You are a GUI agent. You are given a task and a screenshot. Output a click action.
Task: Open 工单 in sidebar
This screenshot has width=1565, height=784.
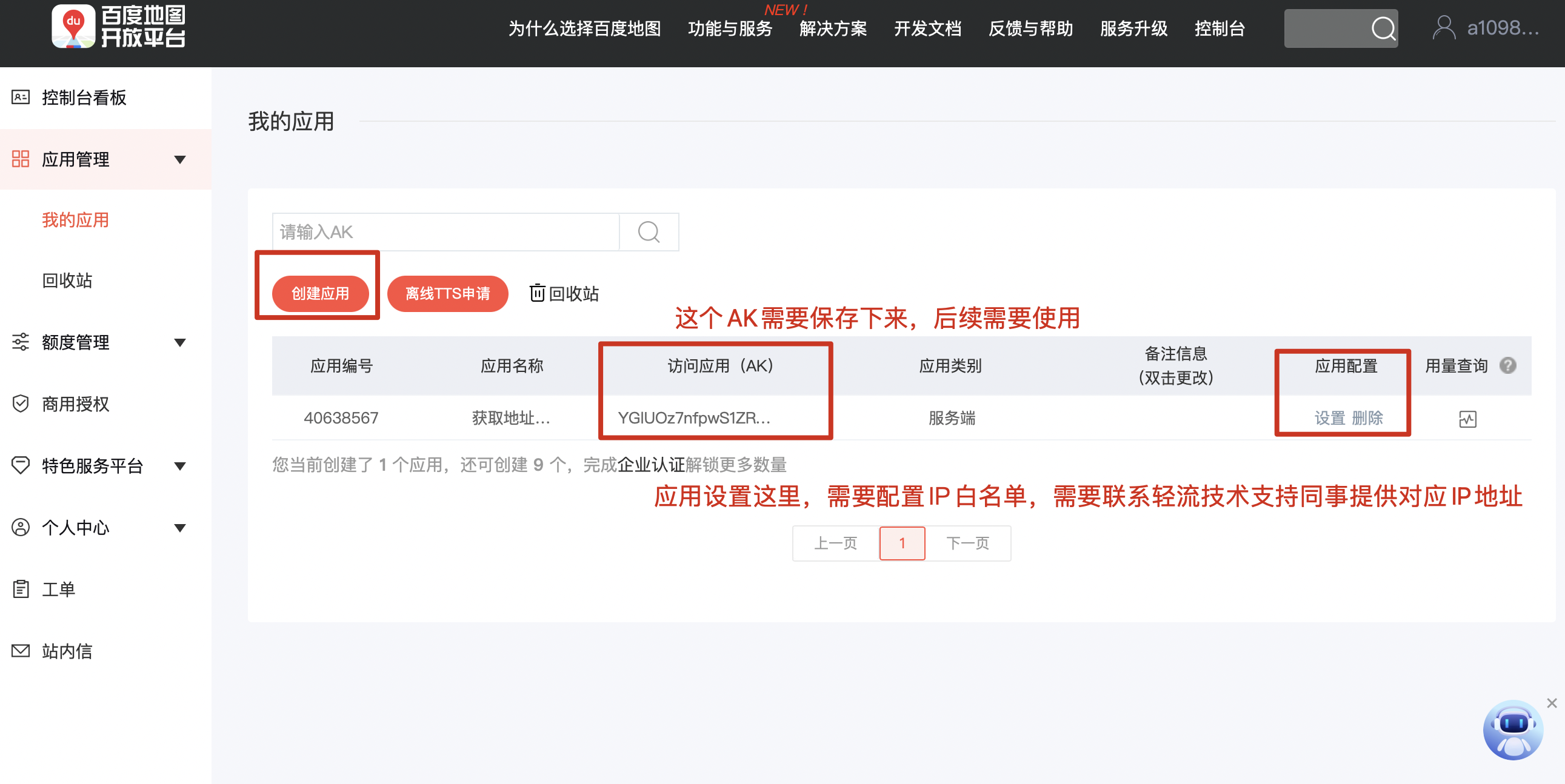(58, 589)
